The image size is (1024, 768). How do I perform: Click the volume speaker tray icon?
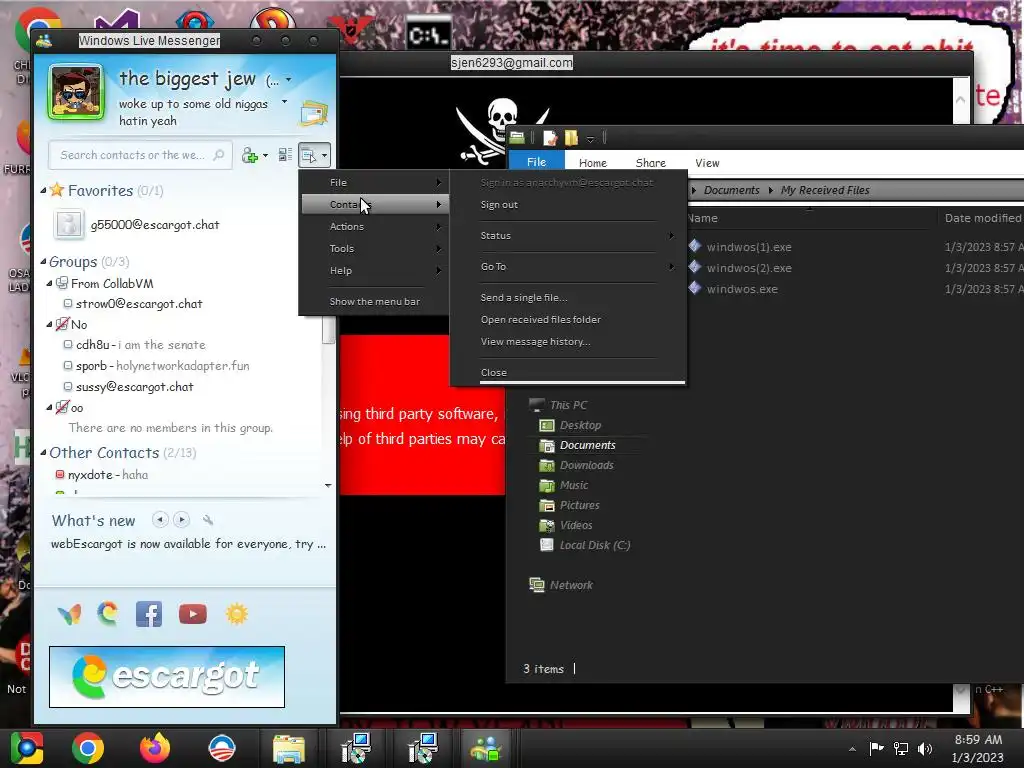coord(925,749)
